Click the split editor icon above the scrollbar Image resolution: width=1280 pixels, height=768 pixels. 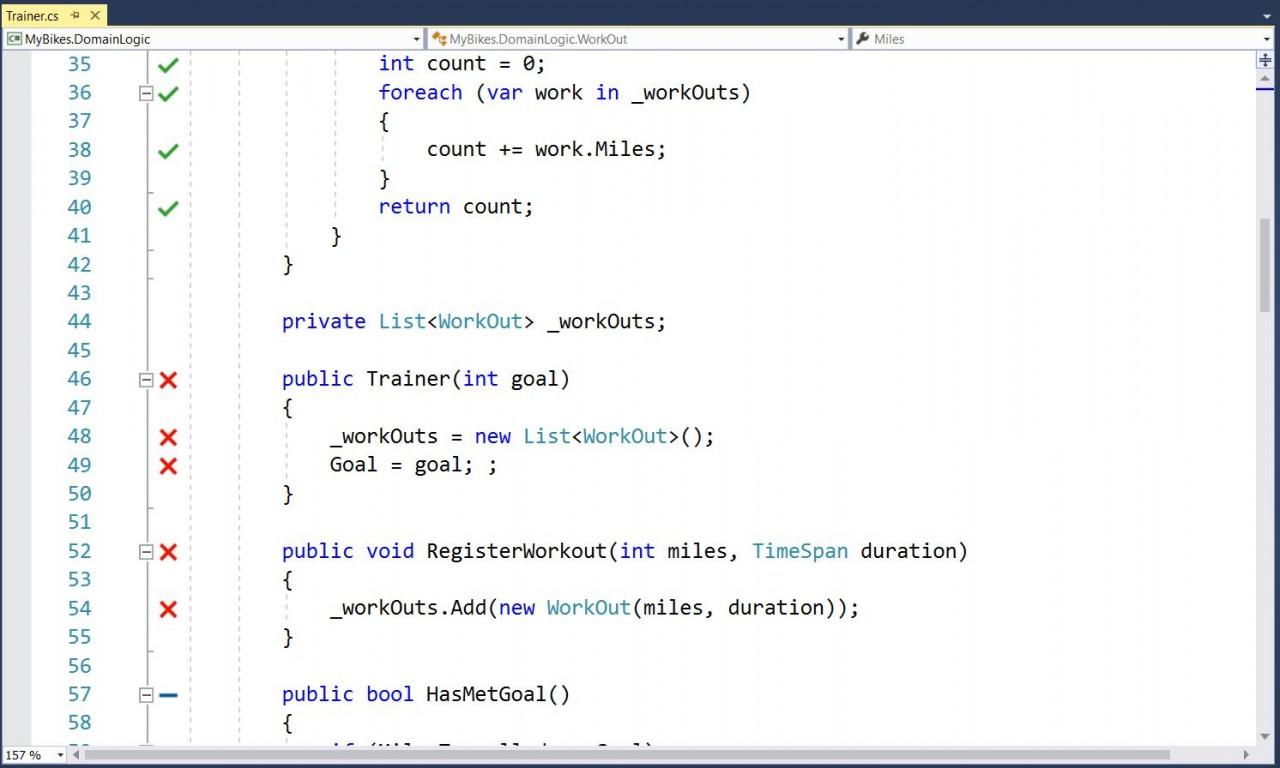[1266, 60]
